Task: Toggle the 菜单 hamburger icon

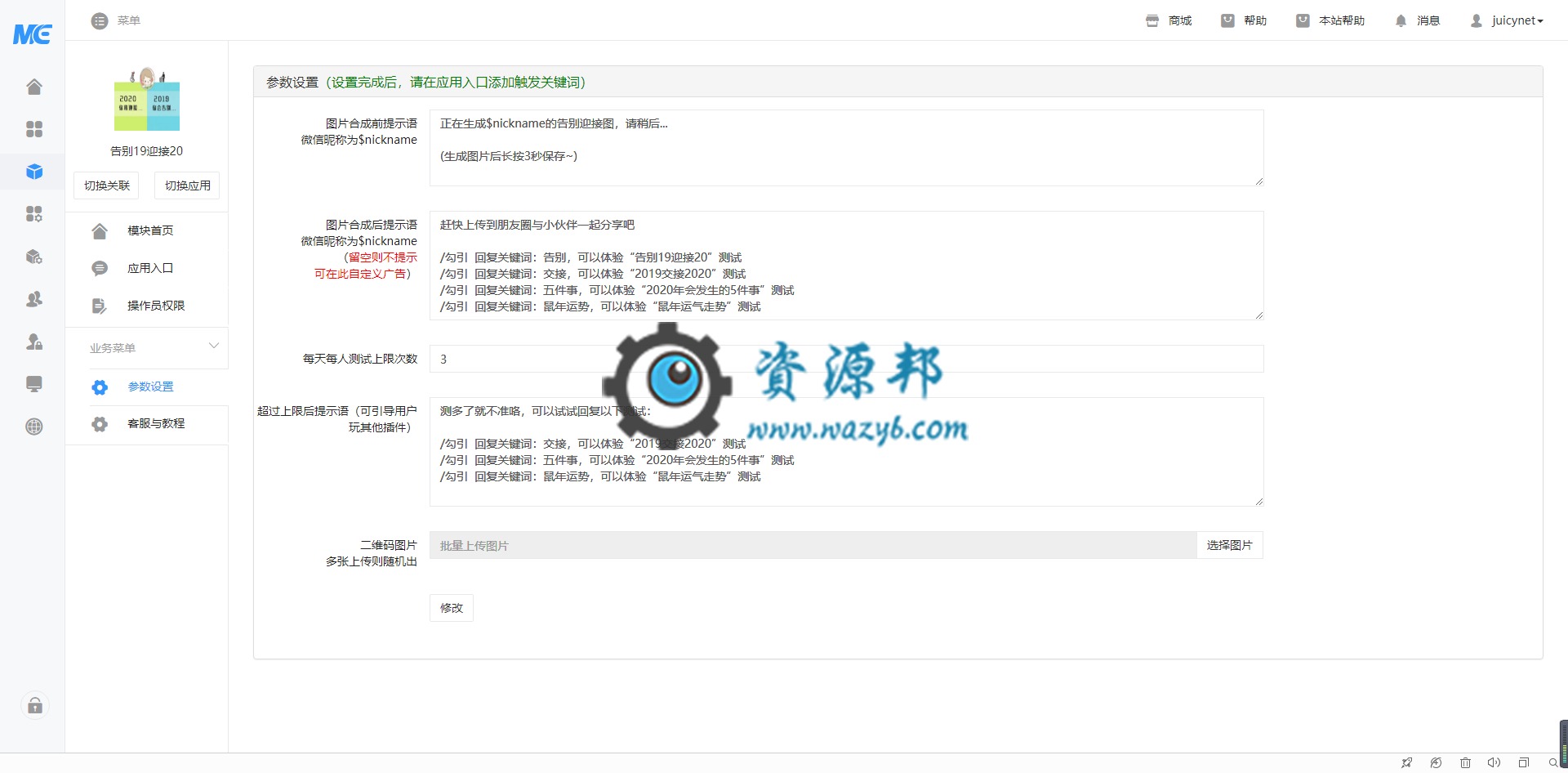Action: click(100, 21)
